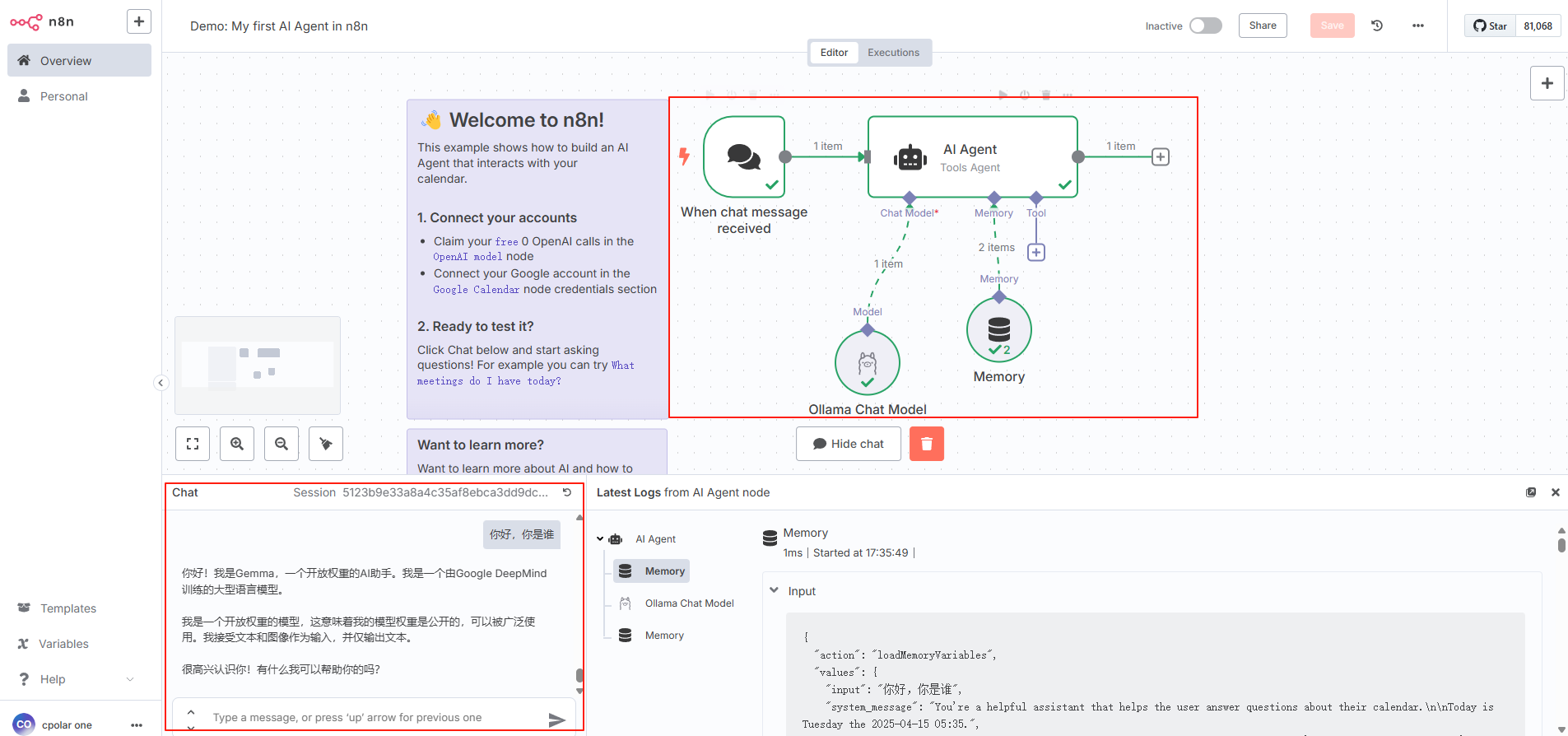Click the GitHub Star button
The height and width of the screenshot is (736, 1568).
(1490, 26)
